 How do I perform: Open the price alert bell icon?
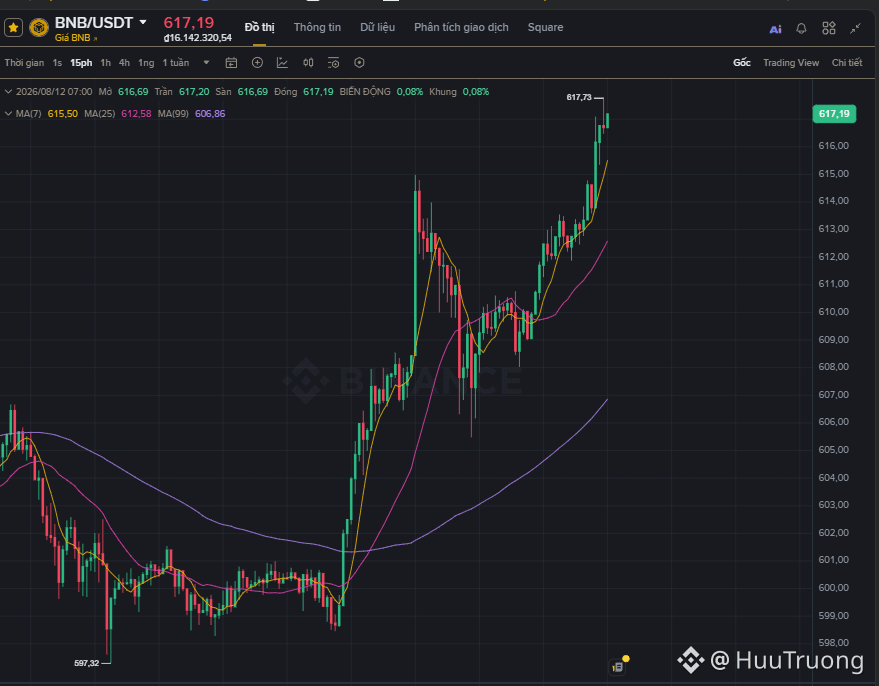[x=802, y=29]
